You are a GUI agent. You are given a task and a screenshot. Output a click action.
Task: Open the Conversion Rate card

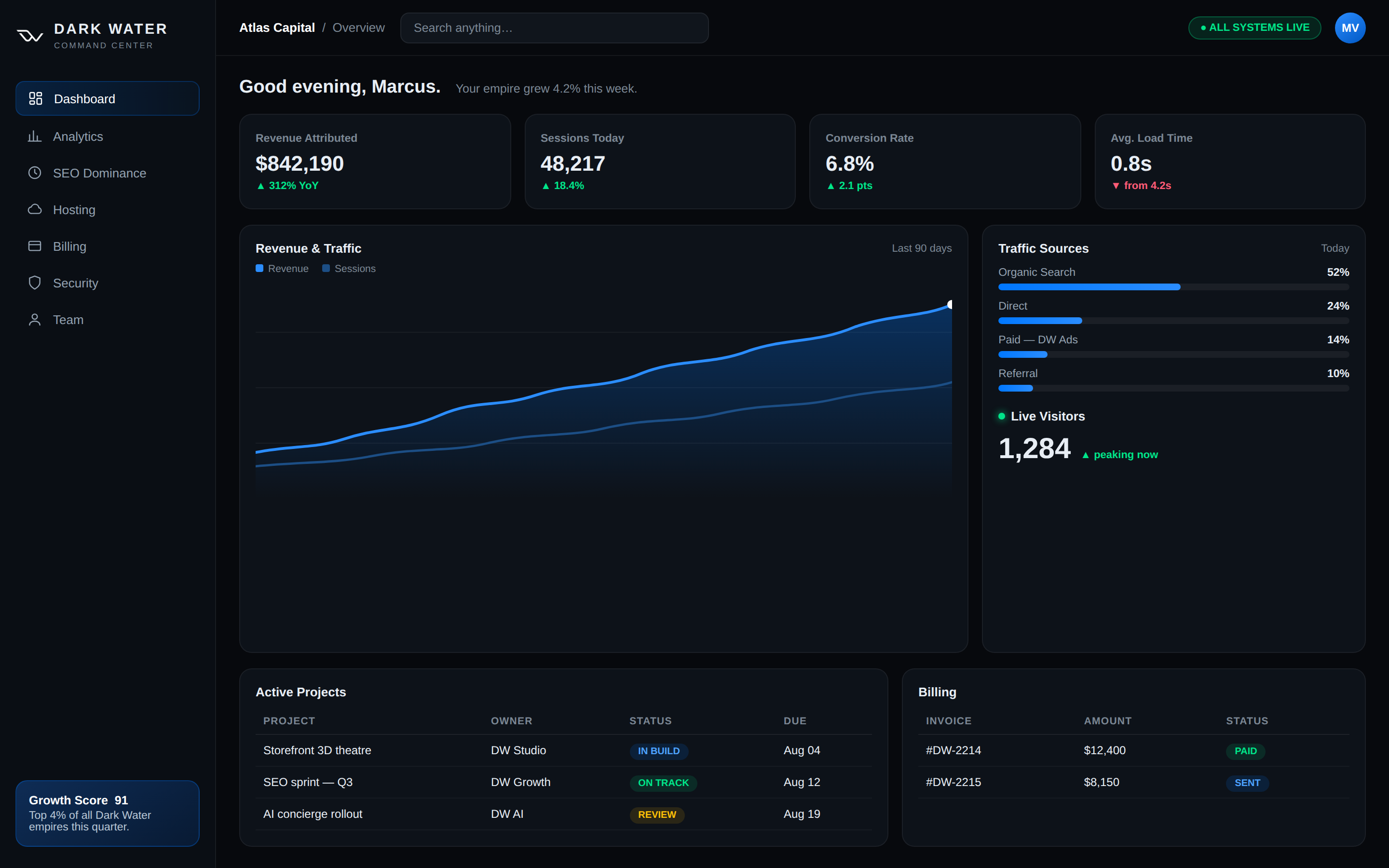945,162
